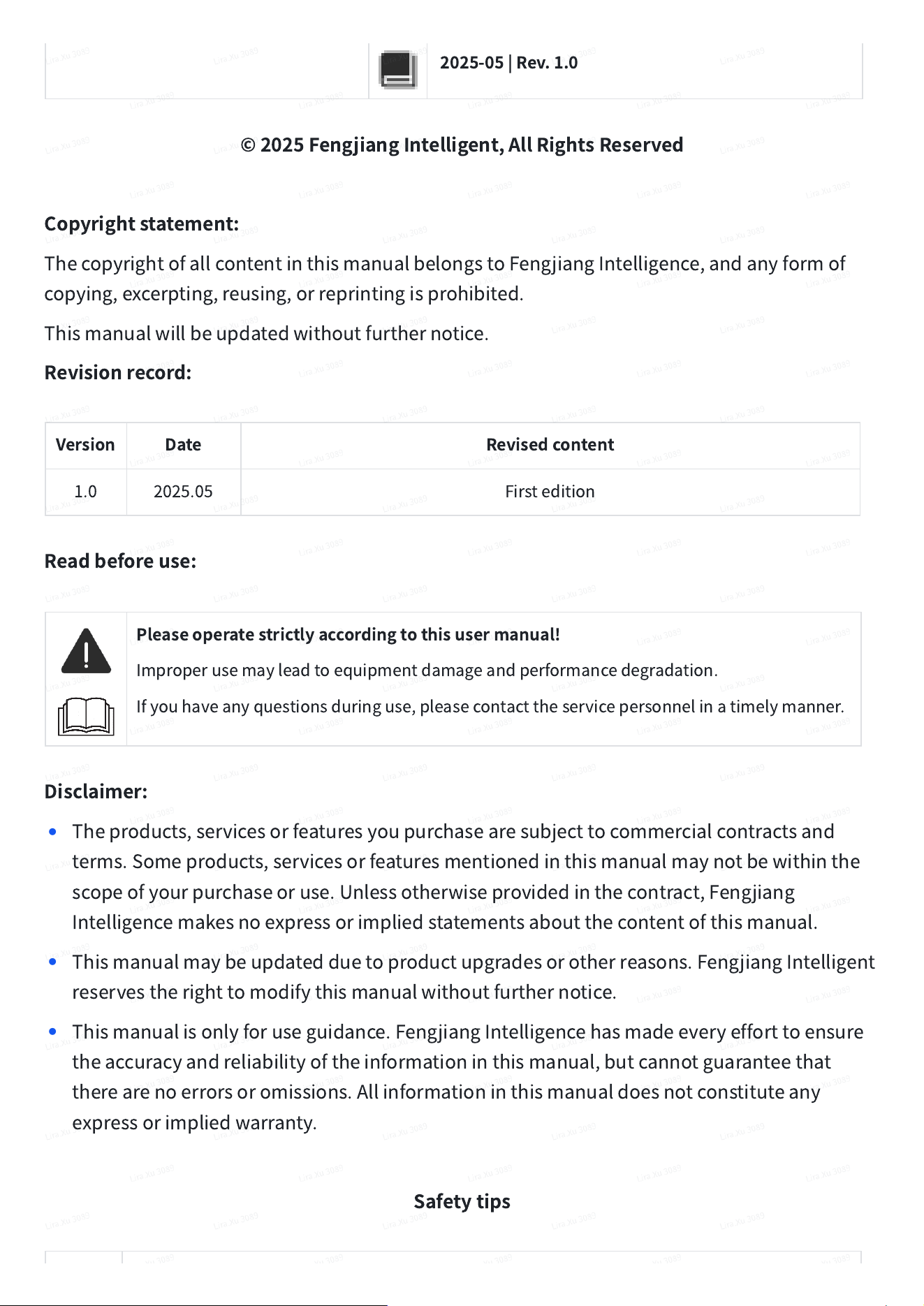Click the 1.0 version cell
This screenshot has width=924, height=1306.
85,492
